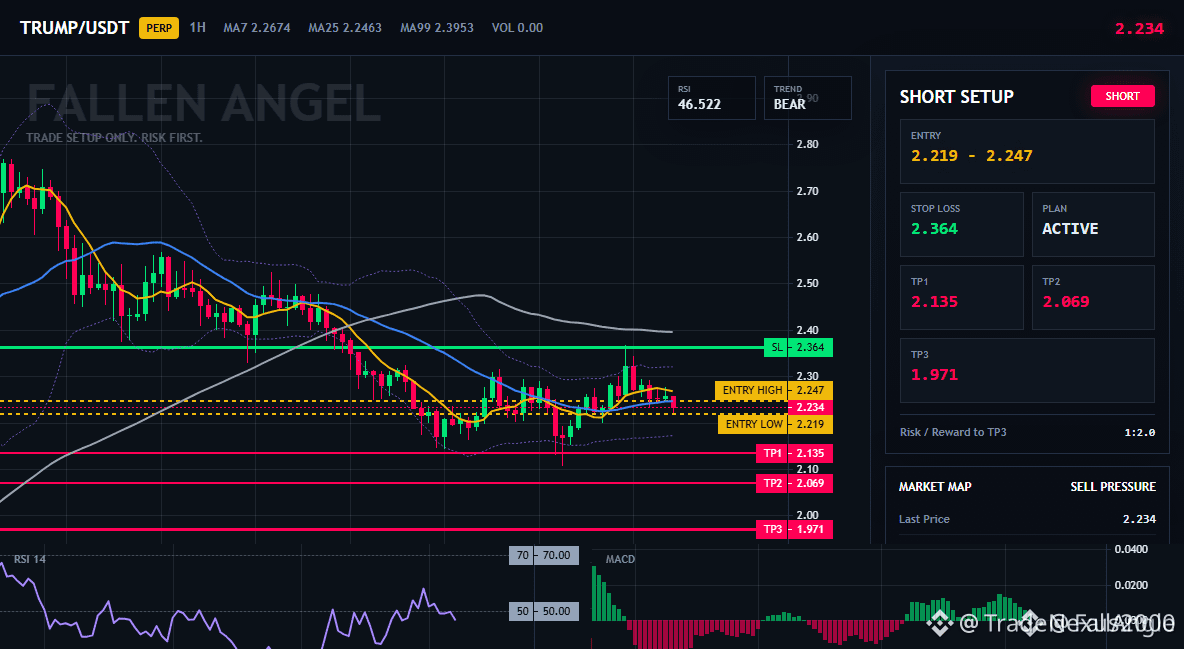Image resolution: width=1184 pixels, height=649 pixels.
Task: Click the TP2 2.069 chart tag
Action: 794,483
